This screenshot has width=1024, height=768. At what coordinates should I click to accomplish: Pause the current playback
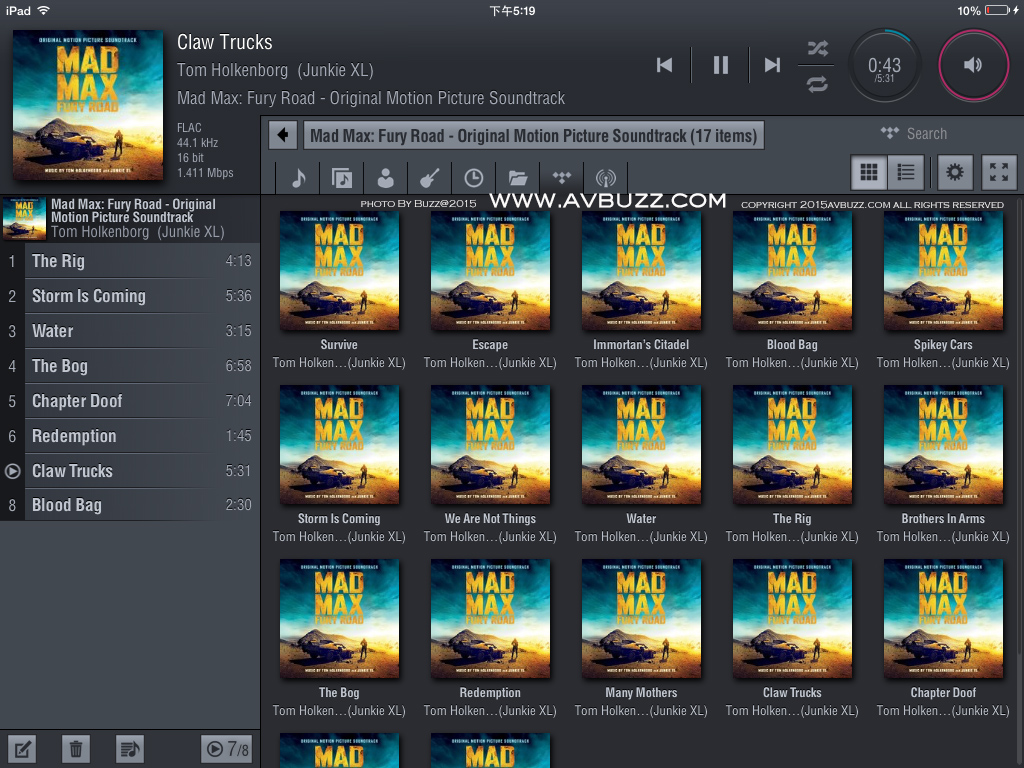pos(720,65)
